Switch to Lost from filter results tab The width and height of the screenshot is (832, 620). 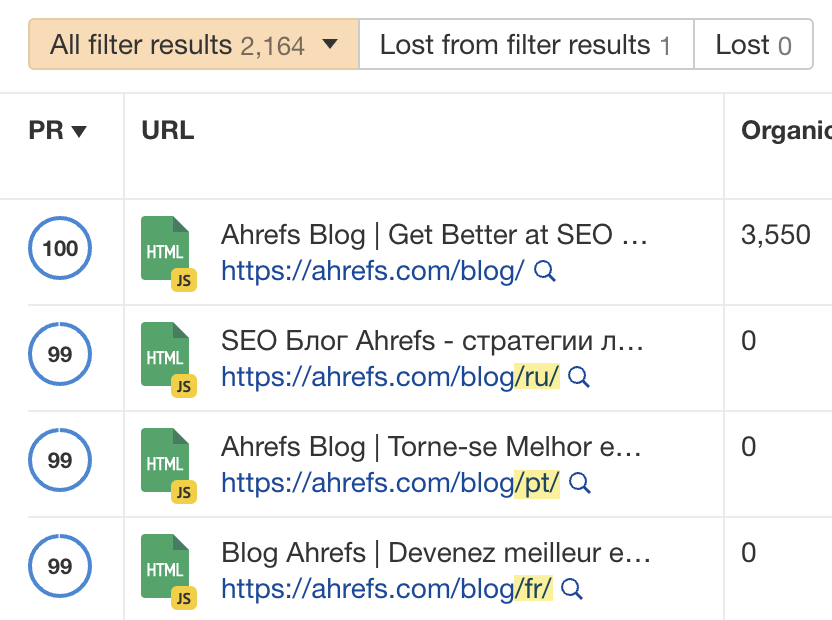click(526, 45)
